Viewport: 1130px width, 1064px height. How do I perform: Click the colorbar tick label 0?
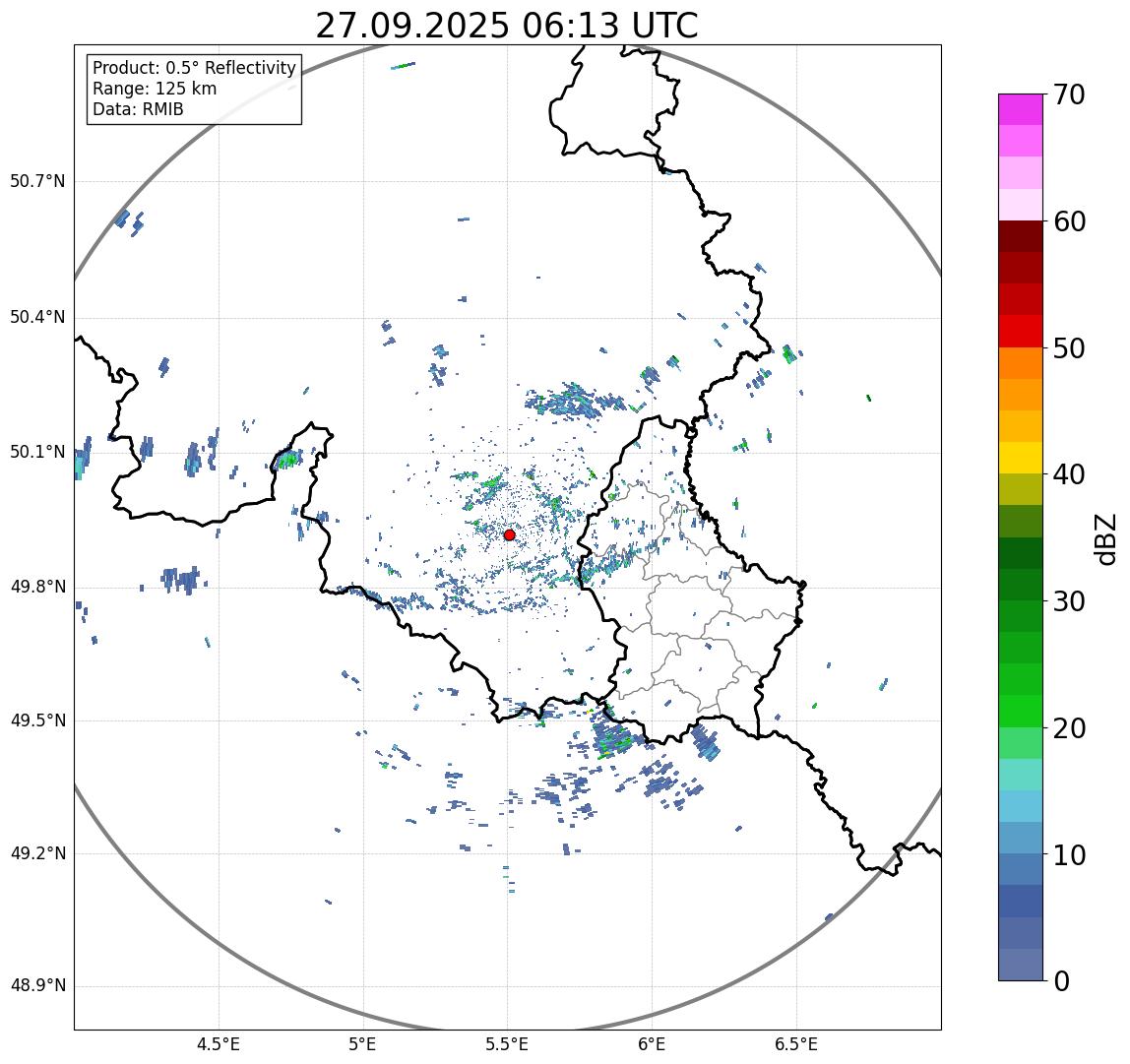[x=1061, y=981]
